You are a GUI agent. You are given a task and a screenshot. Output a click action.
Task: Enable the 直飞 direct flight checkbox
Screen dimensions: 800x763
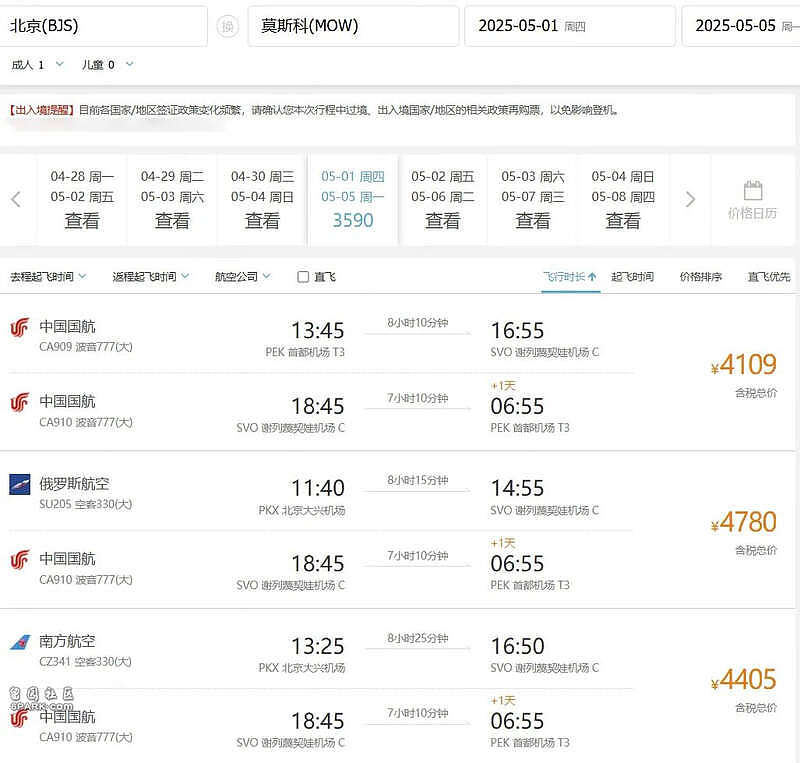click(303, 277)
